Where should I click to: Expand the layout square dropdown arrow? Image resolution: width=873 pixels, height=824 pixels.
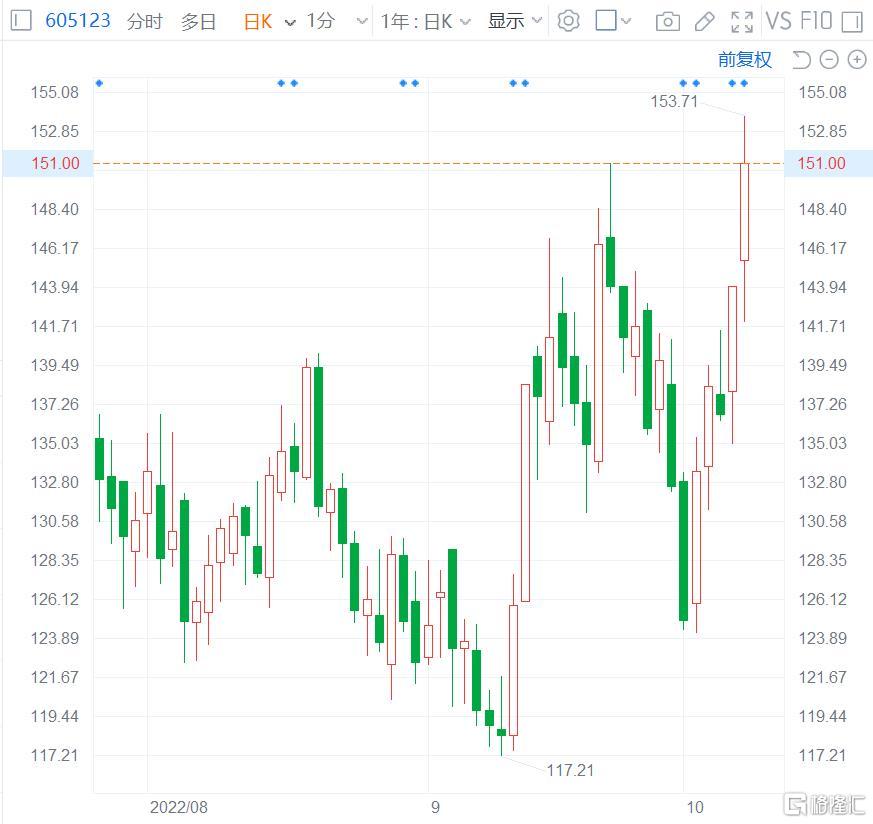(626, 21)
